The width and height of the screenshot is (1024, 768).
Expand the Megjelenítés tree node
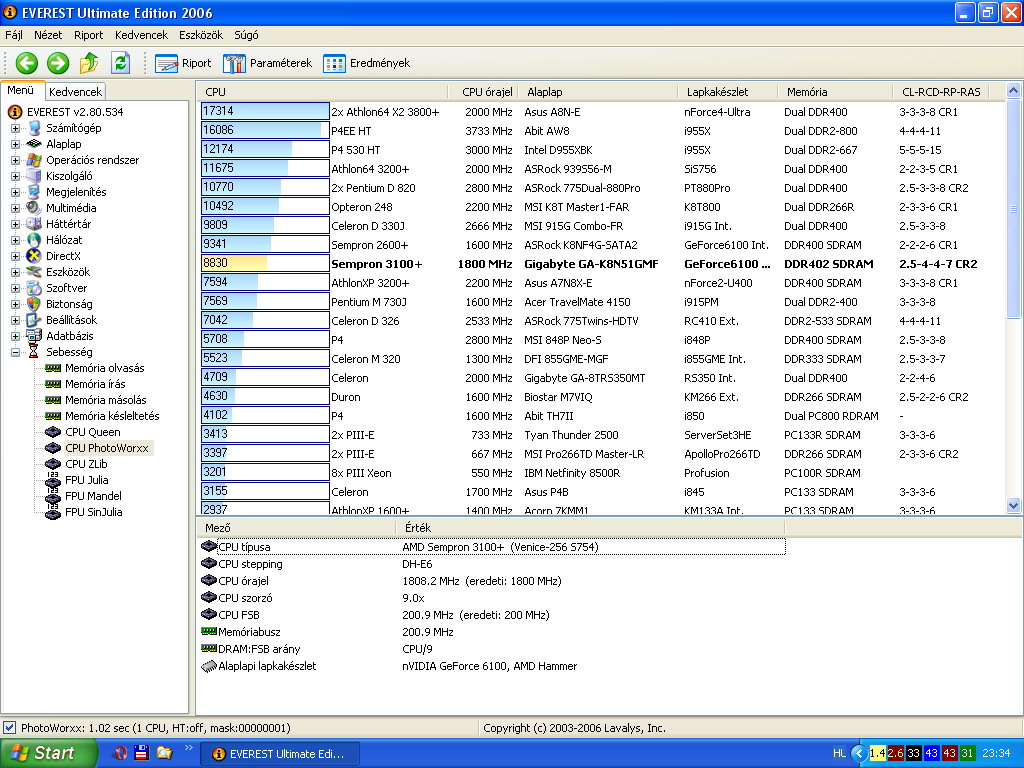[15, 192]
